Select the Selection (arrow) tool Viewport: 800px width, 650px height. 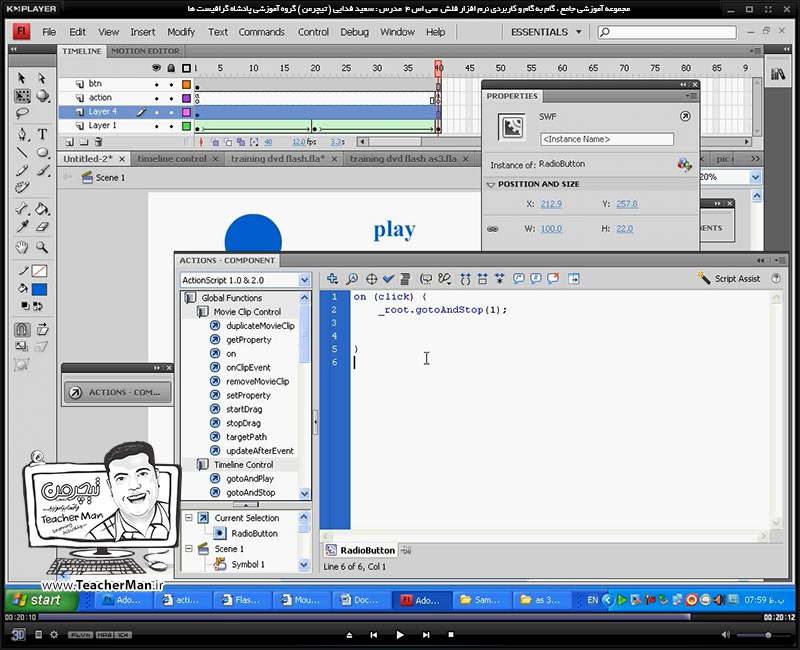coord(21,78)
